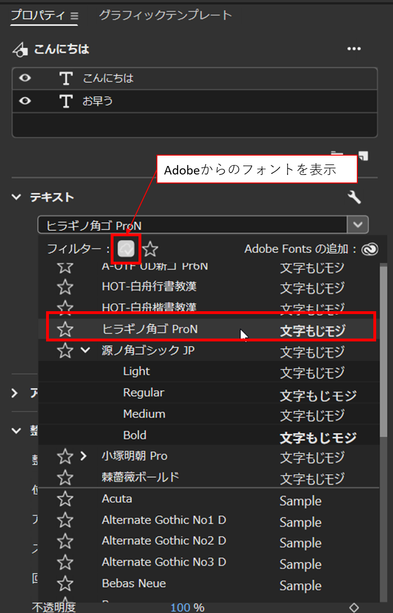Select the プロパティ tab
Viewport: 393px width, 613px height.
pyautogui.click(x=38, y=15)
